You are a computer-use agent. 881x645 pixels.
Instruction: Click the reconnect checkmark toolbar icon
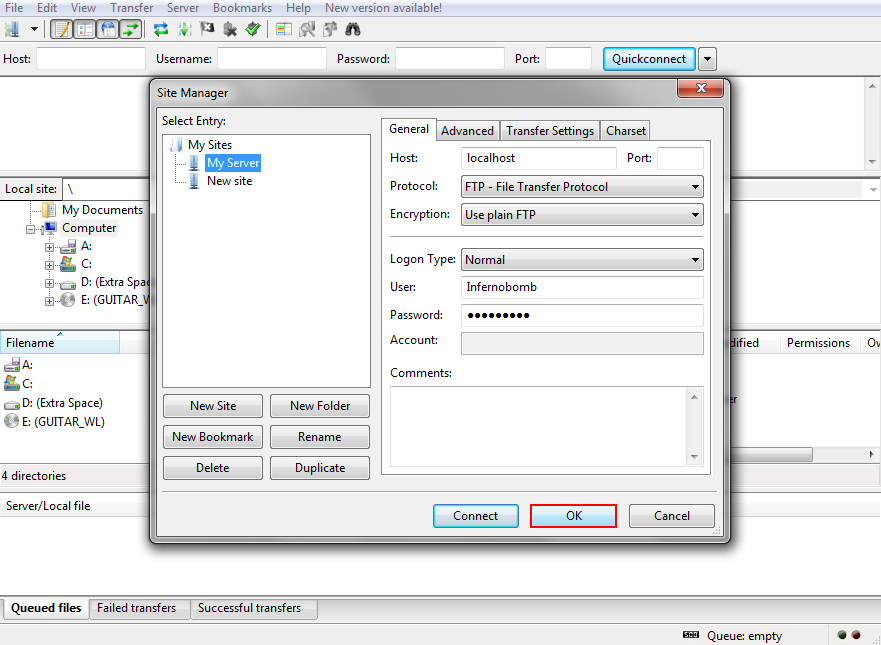click(x=253, y=29)
